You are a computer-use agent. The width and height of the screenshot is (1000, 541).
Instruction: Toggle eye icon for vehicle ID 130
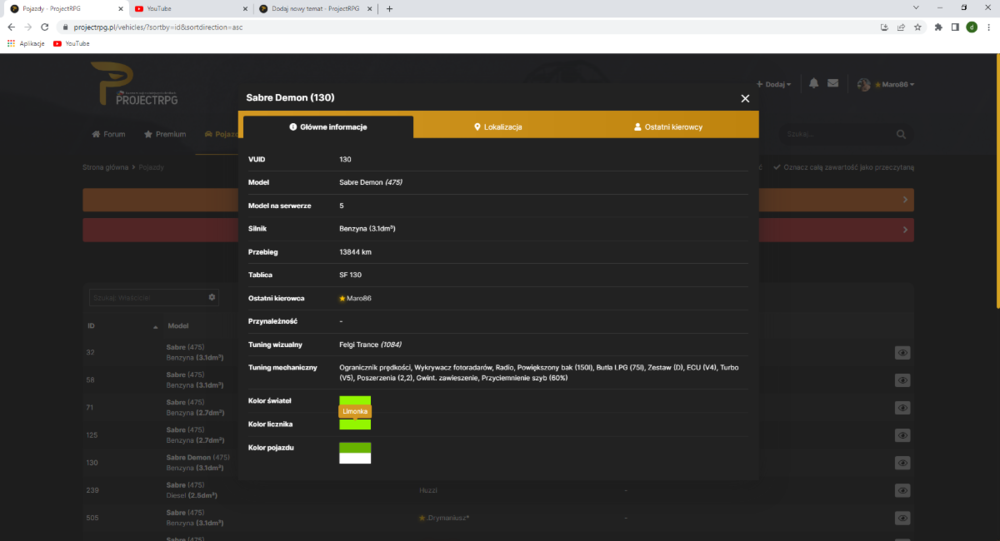click(902, 463)
